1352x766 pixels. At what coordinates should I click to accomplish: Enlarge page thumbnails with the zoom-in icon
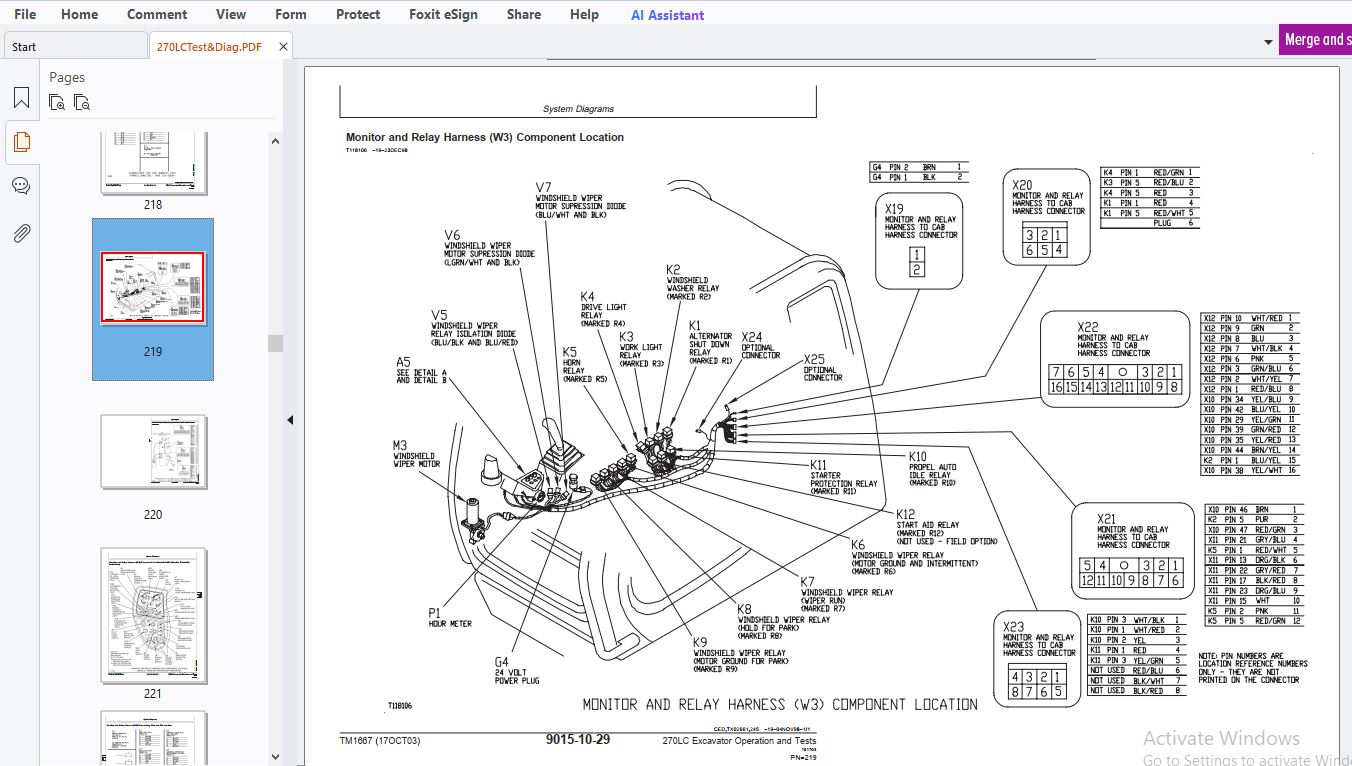pos(57,102)
